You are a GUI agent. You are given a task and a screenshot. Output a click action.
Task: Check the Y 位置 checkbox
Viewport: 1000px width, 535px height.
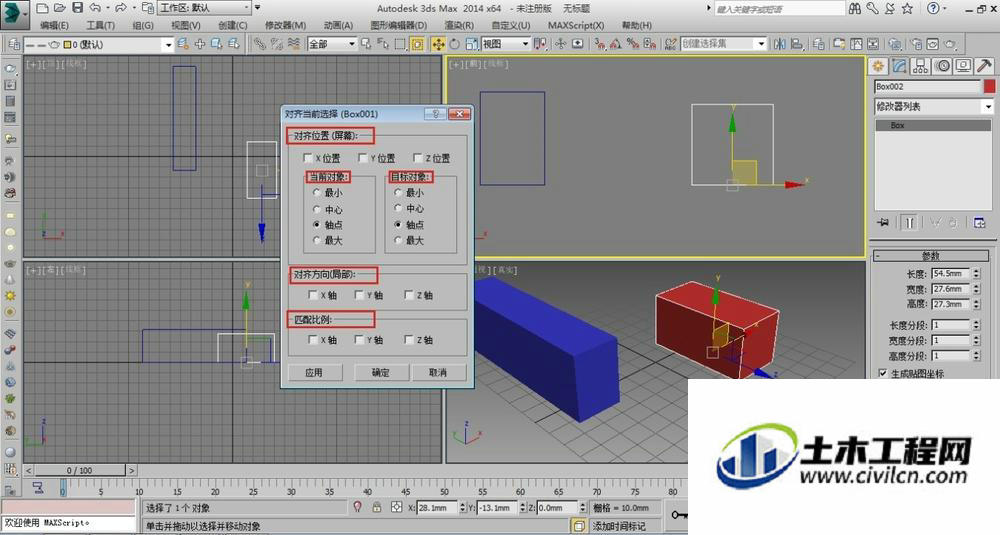363,158
